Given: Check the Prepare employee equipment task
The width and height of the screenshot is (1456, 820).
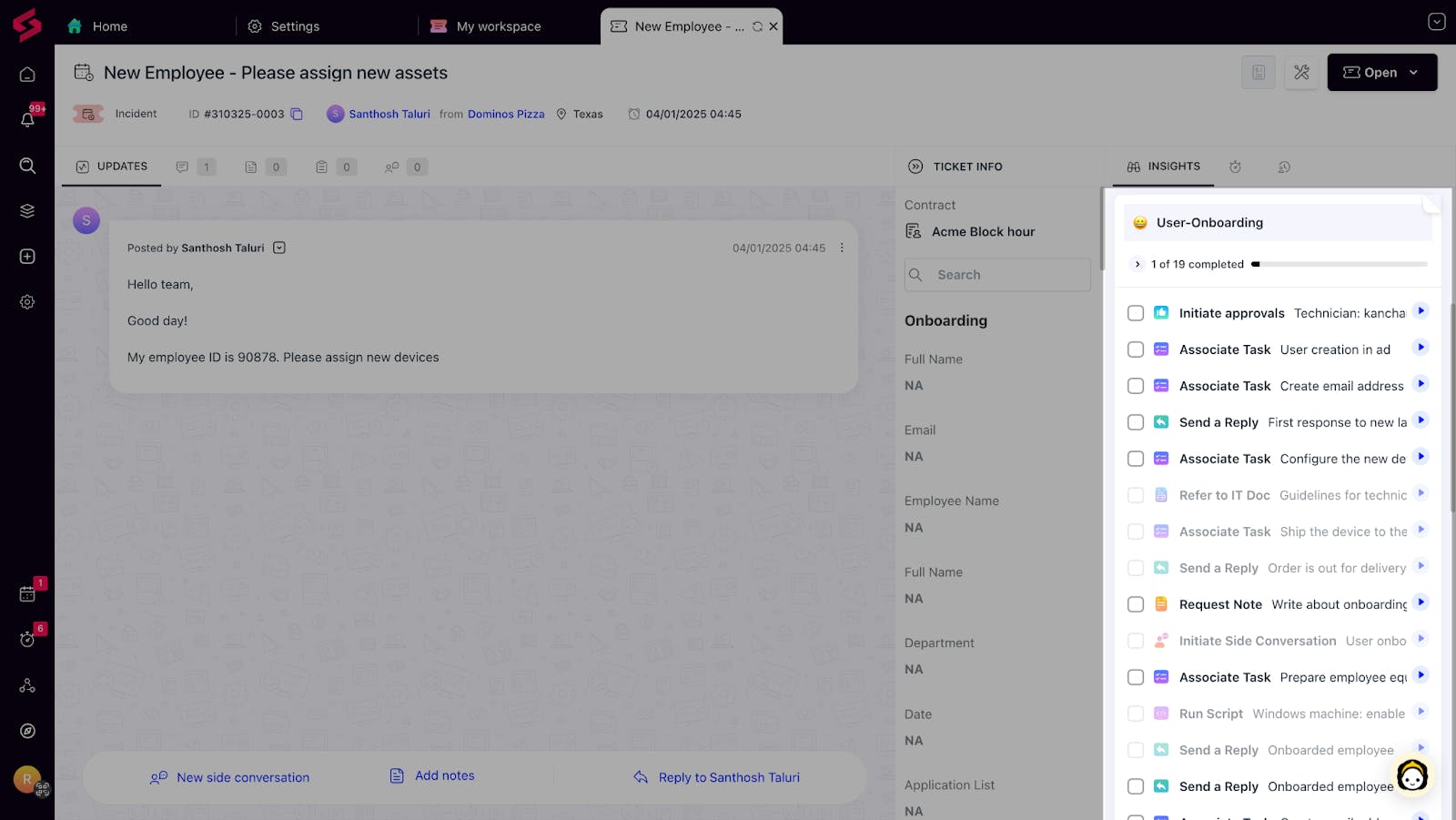Looking at the screenshot, I should coord(1136,677).
